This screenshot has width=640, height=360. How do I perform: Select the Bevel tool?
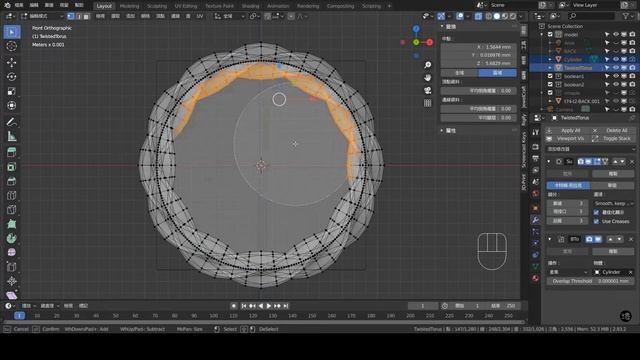pos(12,181)
